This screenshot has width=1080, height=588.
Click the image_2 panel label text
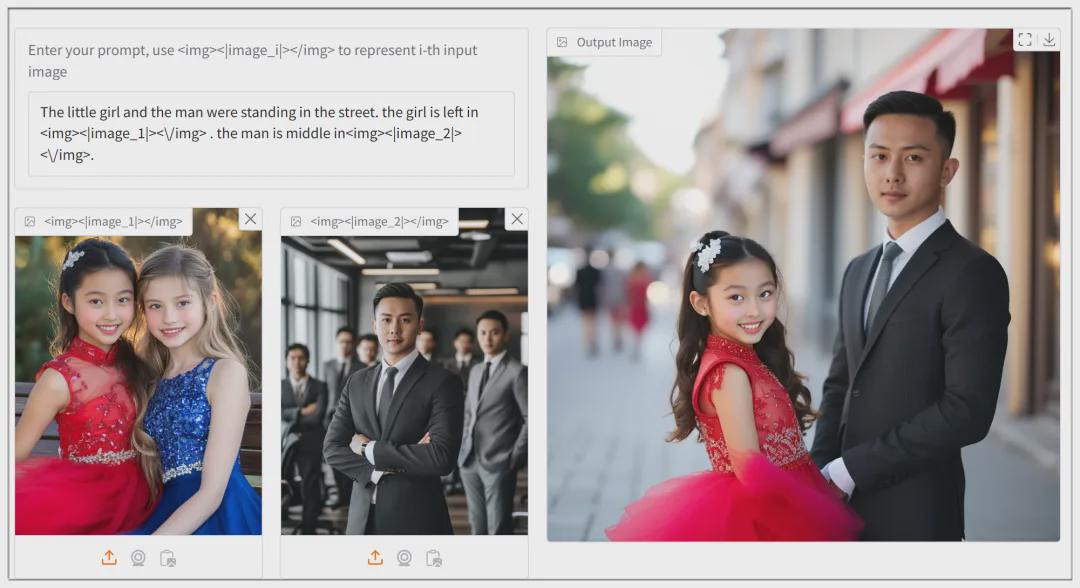tap(379, 222)
